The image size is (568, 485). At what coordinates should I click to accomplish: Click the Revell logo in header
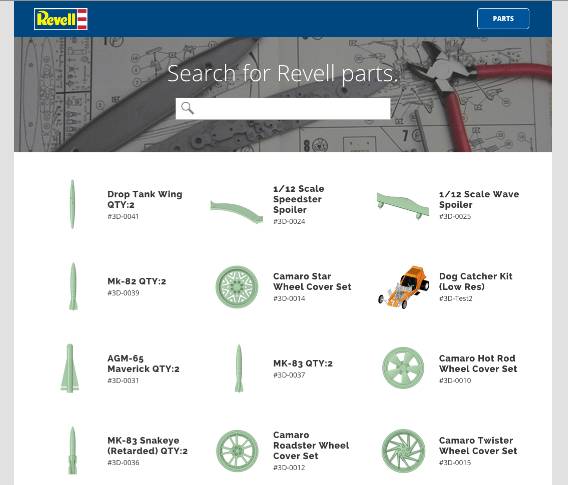[x=61, y=19]
